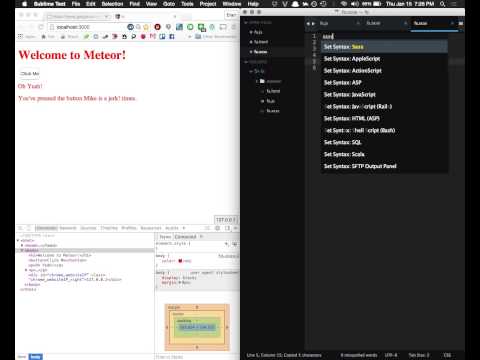480x360 pixels.
Task: Open the Selection menu
Action: [x=112, y=4]
